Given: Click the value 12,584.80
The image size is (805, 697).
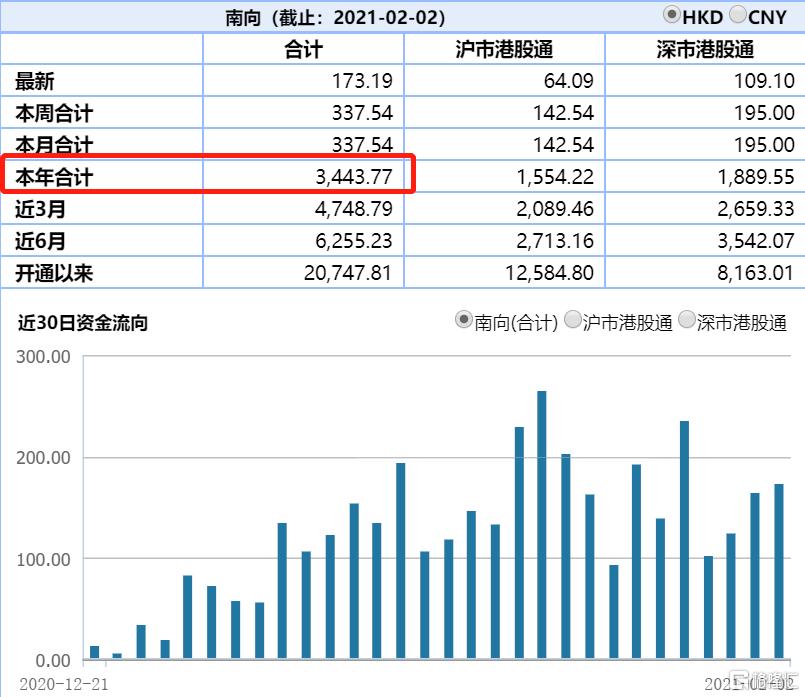Looking at the screenshot, I should click(549, 273).
